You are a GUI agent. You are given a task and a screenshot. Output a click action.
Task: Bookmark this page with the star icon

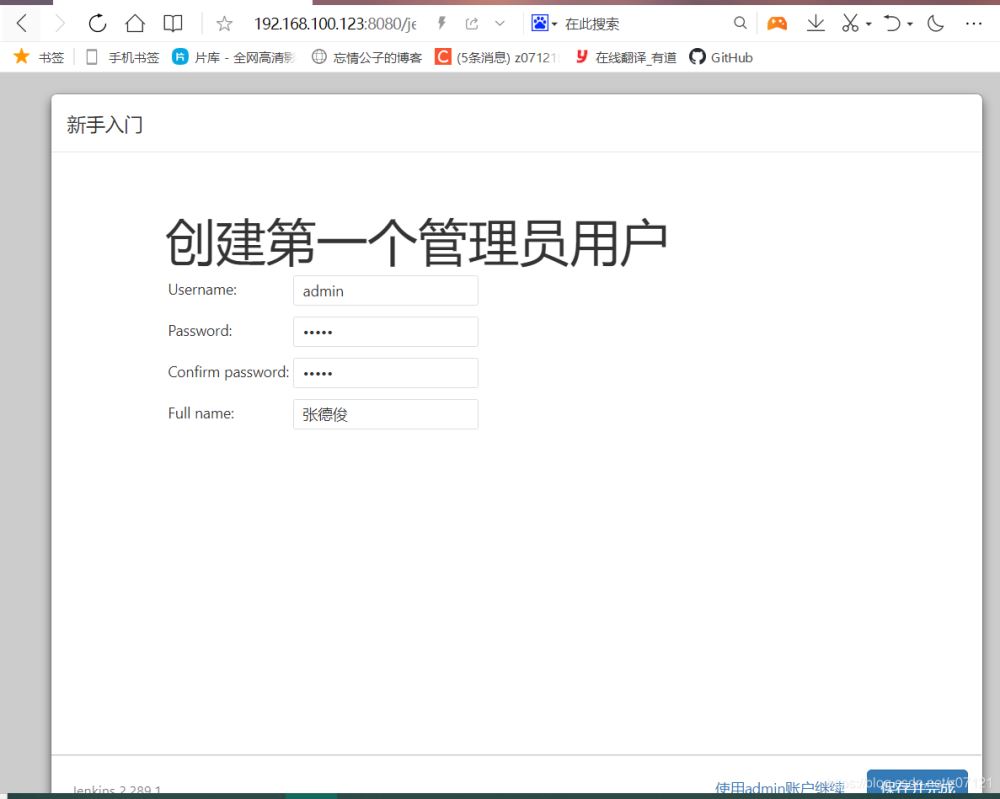pyautogui.click(x=224, y=23)
